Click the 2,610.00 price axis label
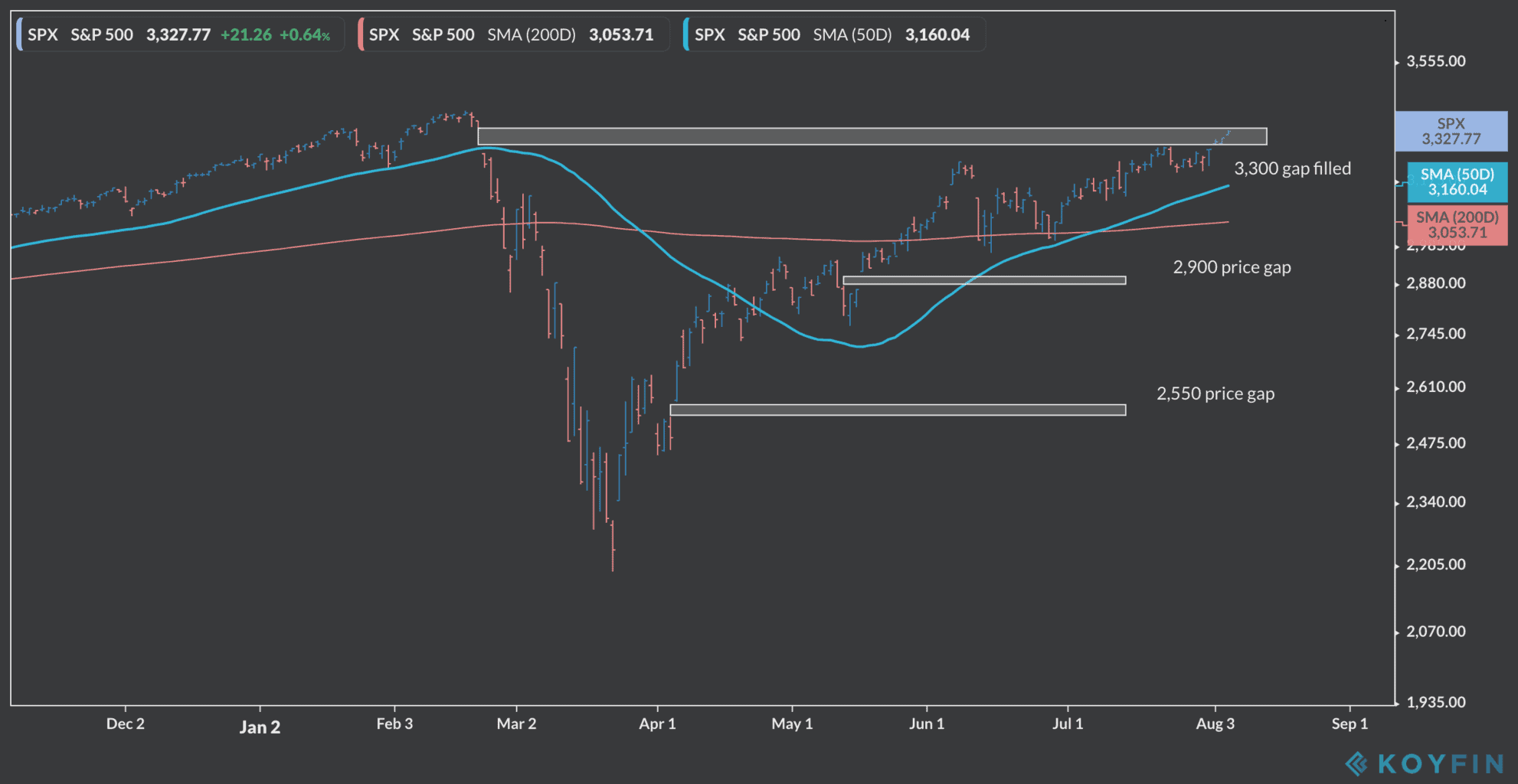 (1436, 387)
